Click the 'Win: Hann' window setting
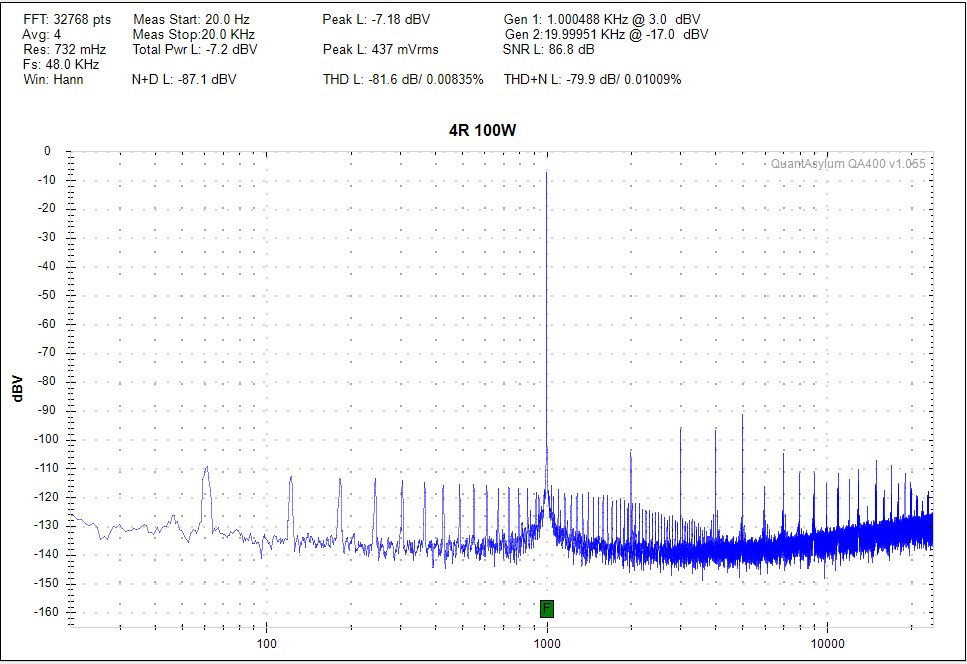Image resolution: width=967 pixels, height=664 pixels. pyautogui.click(x=53, y=80)
